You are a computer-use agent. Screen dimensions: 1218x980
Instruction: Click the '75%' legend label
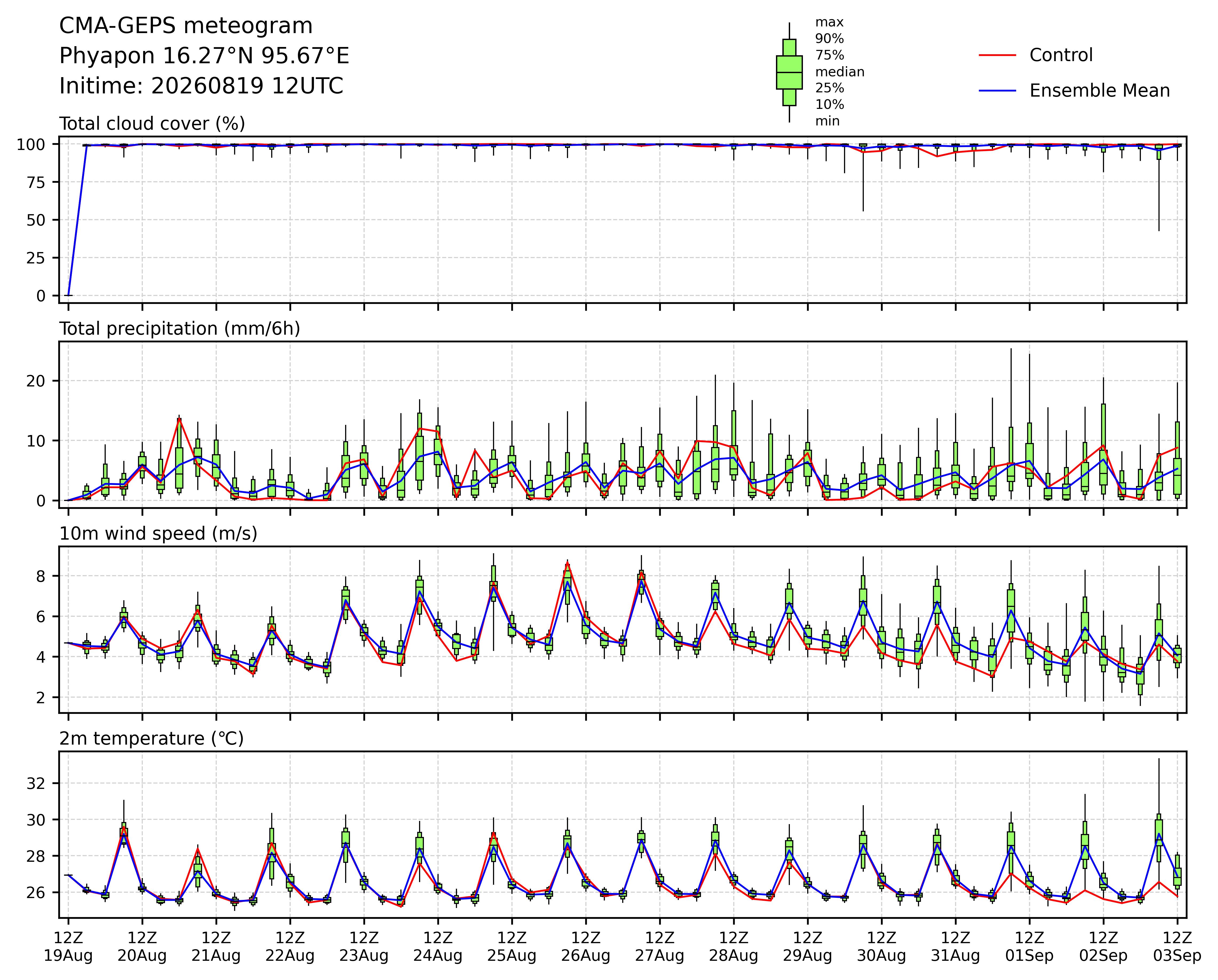pyautogui.click(x=829, y=55)
